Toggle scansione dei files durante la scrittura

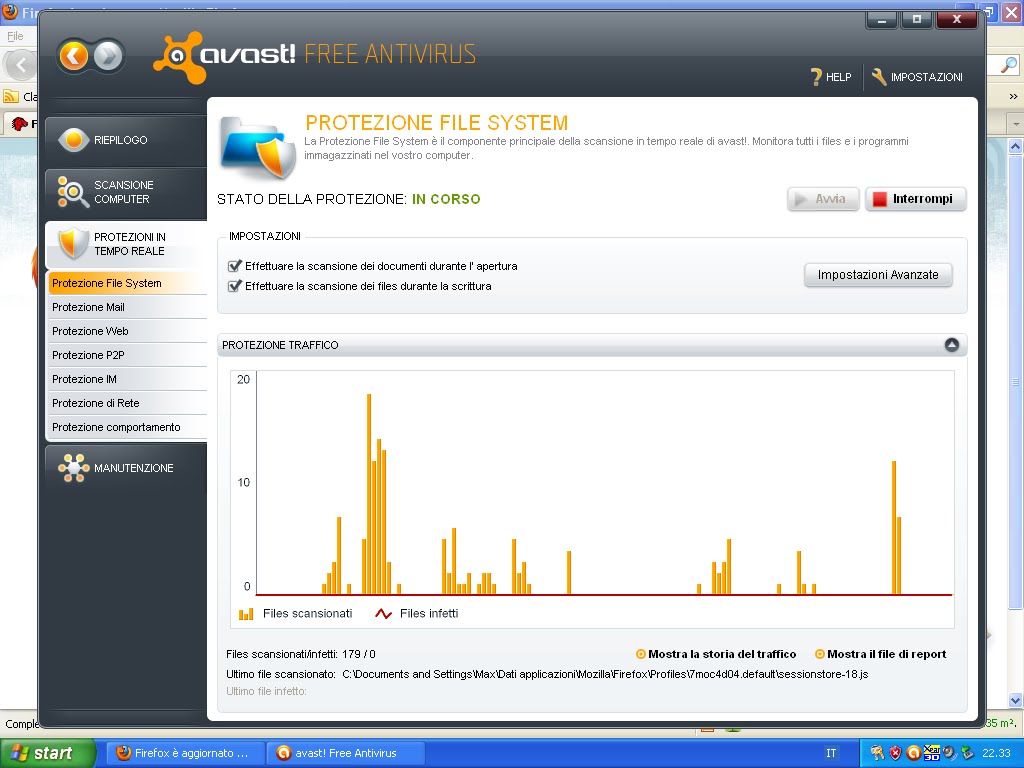click(x=234, y=286)
